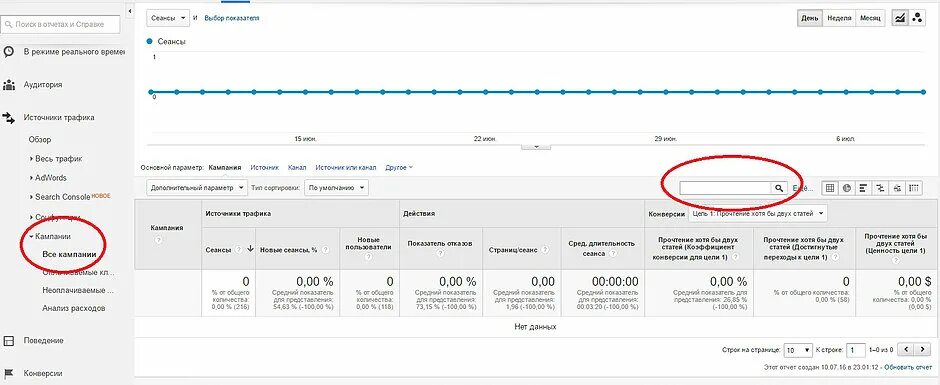Open the Аудитория people icon
Screen dimensions: 940x385
pyautogui.click(x=8, y=85)
